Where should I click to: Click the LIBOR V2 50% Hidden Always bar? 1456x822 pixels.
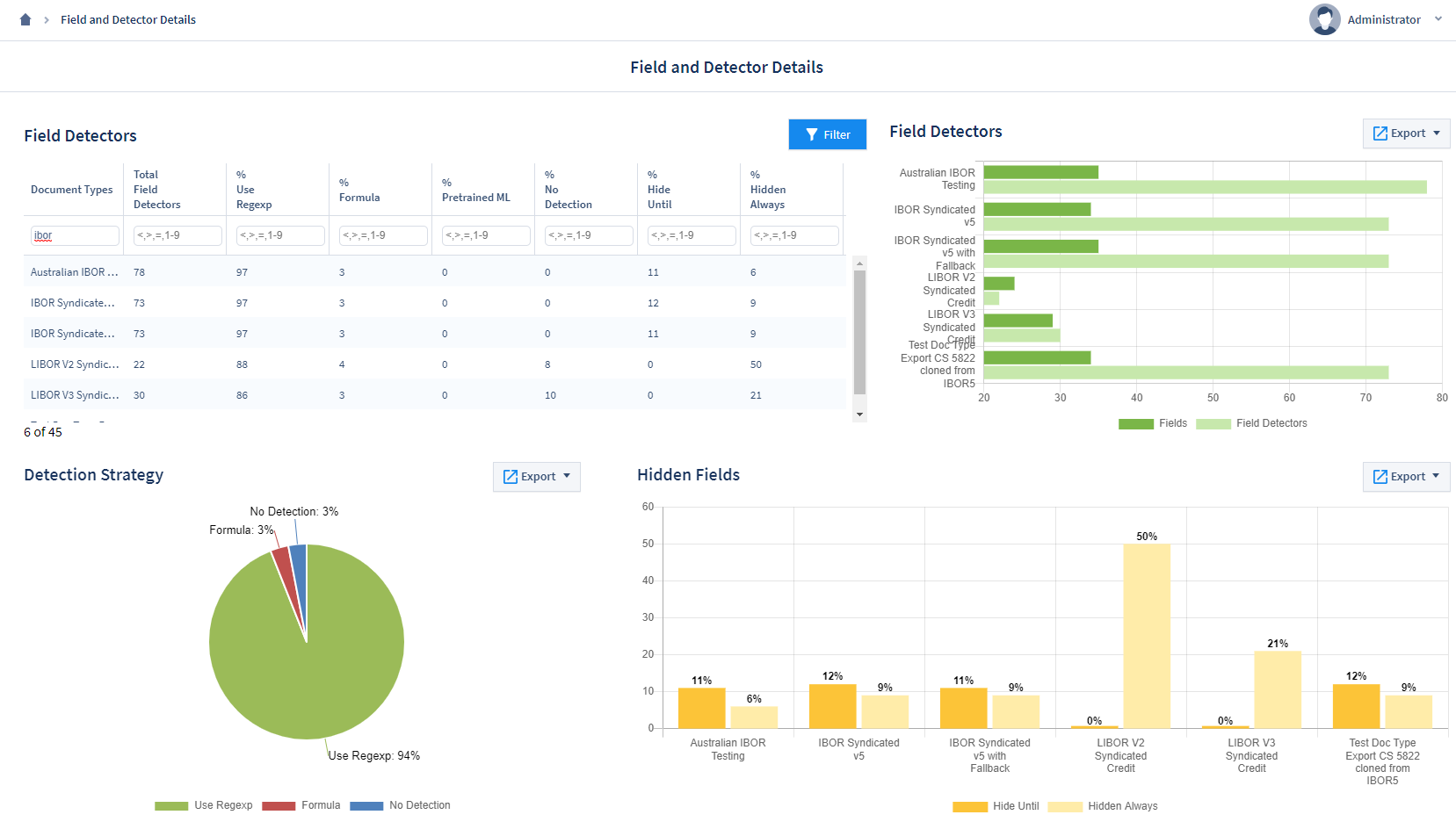coord(1147,636)
